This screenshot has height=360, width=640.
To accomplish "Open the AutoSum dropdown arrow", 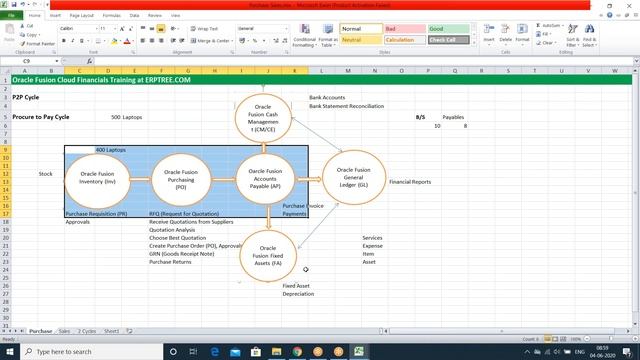I will click(x=563, y=25).
